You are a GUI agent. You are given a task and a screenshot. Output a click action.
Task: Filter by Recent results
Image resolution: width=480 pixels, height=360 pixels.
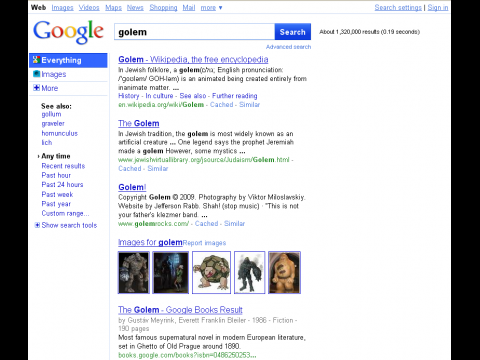click(63, 166)
